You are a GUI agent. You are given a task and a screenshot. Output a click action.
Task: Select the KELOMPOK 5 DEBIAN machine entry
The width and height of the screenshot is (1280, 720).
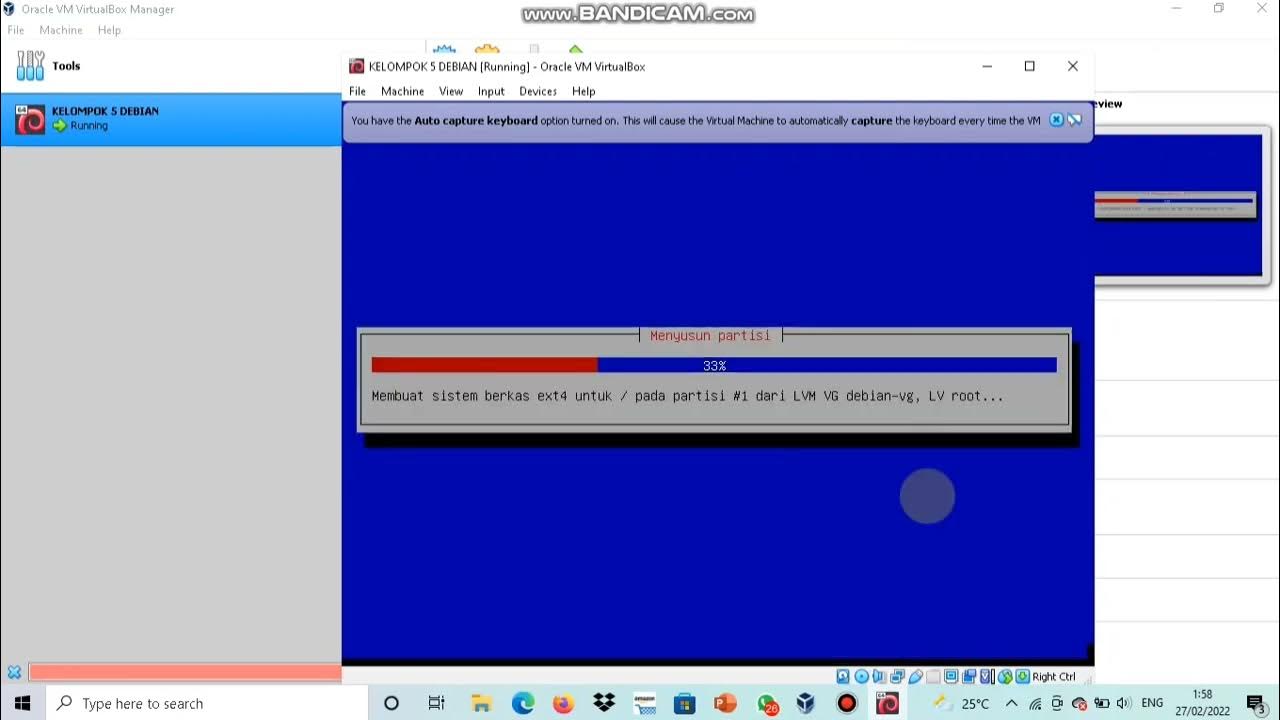pos(170,119)
